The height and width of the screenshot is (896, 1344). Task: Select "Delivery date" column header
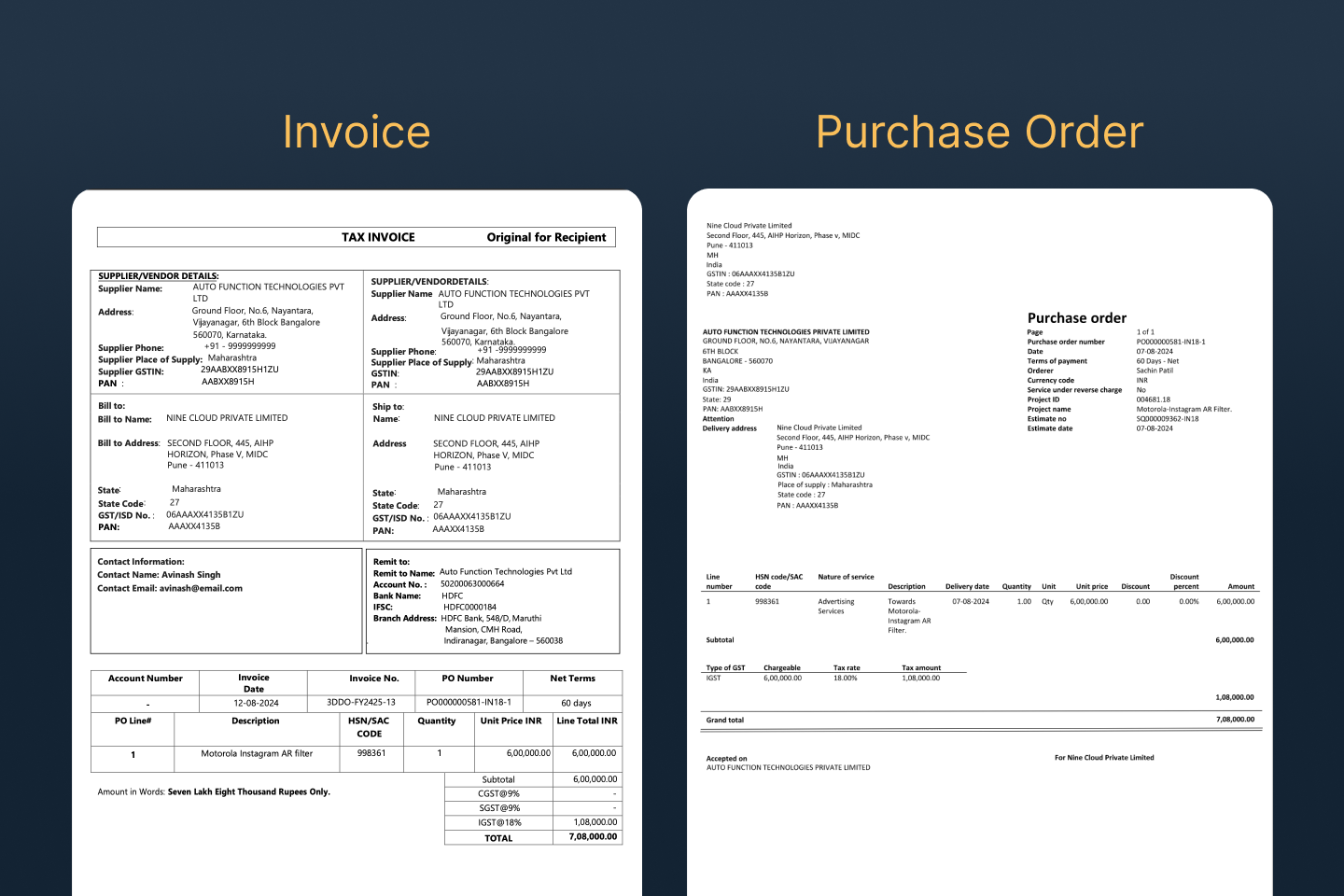pos(967,587)
